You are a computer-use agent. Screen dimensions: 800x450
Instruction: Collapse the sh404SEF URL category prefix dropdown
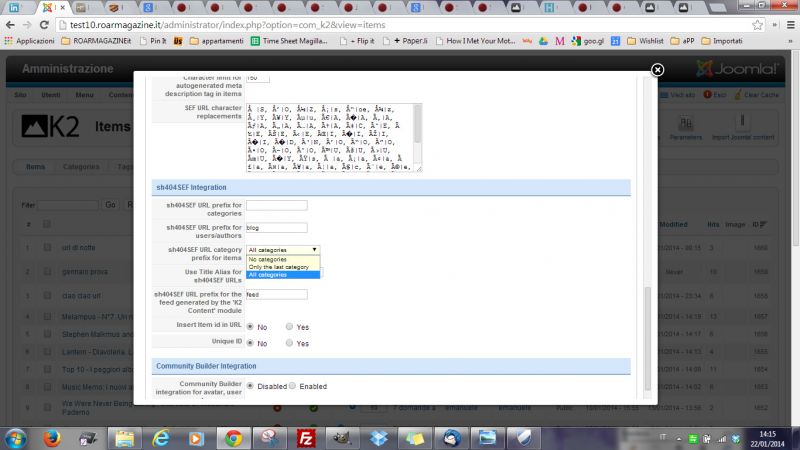pos(283,250)
